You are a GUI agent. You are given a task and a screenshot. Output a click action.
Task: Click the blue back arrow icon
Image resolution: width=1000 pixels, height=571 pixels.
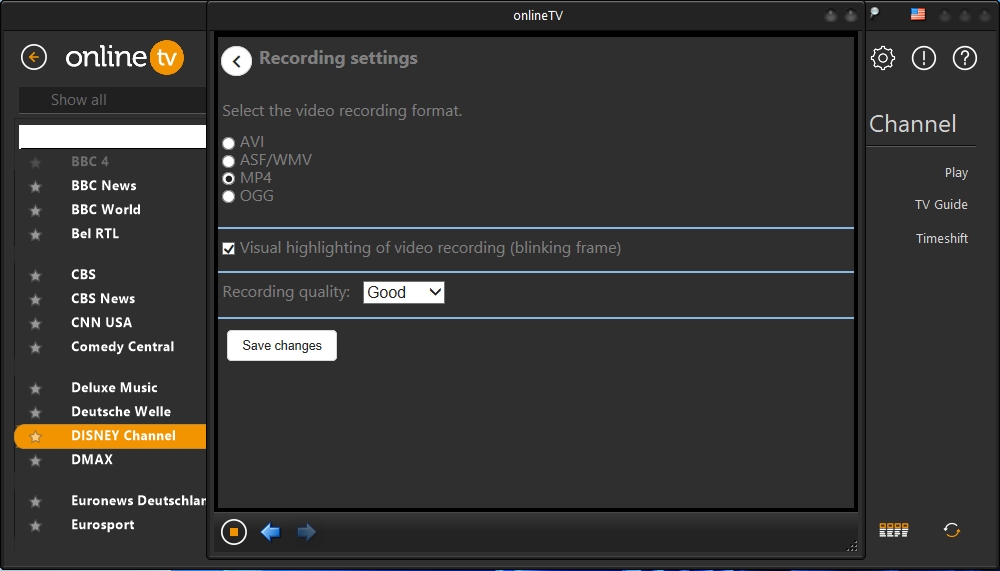(270, 532)
